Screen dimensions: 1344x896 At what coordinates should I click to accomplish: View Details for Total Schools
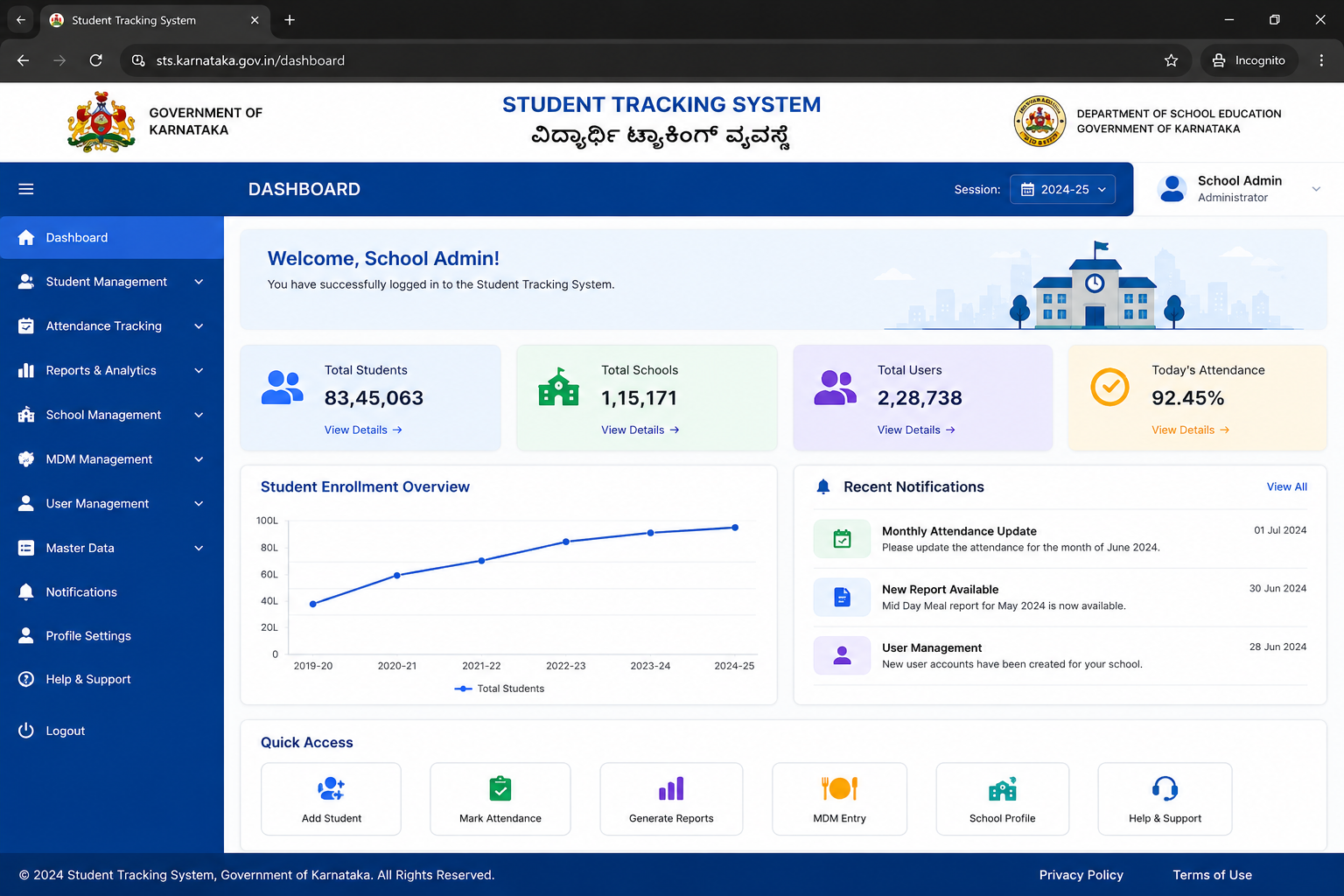coord(640,430)
